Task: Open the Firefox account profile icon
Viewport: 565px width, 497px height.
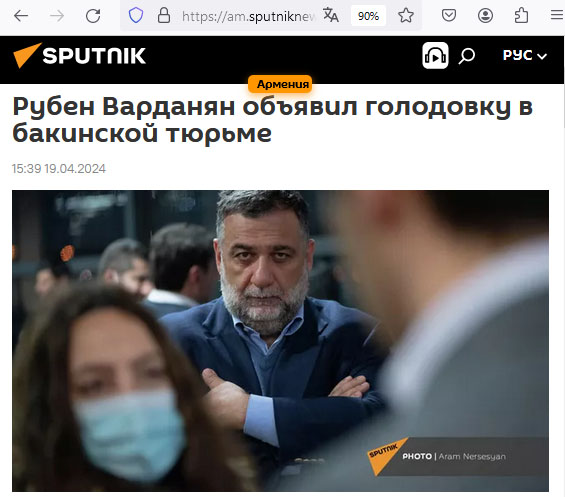Action: tap(485, 15)
